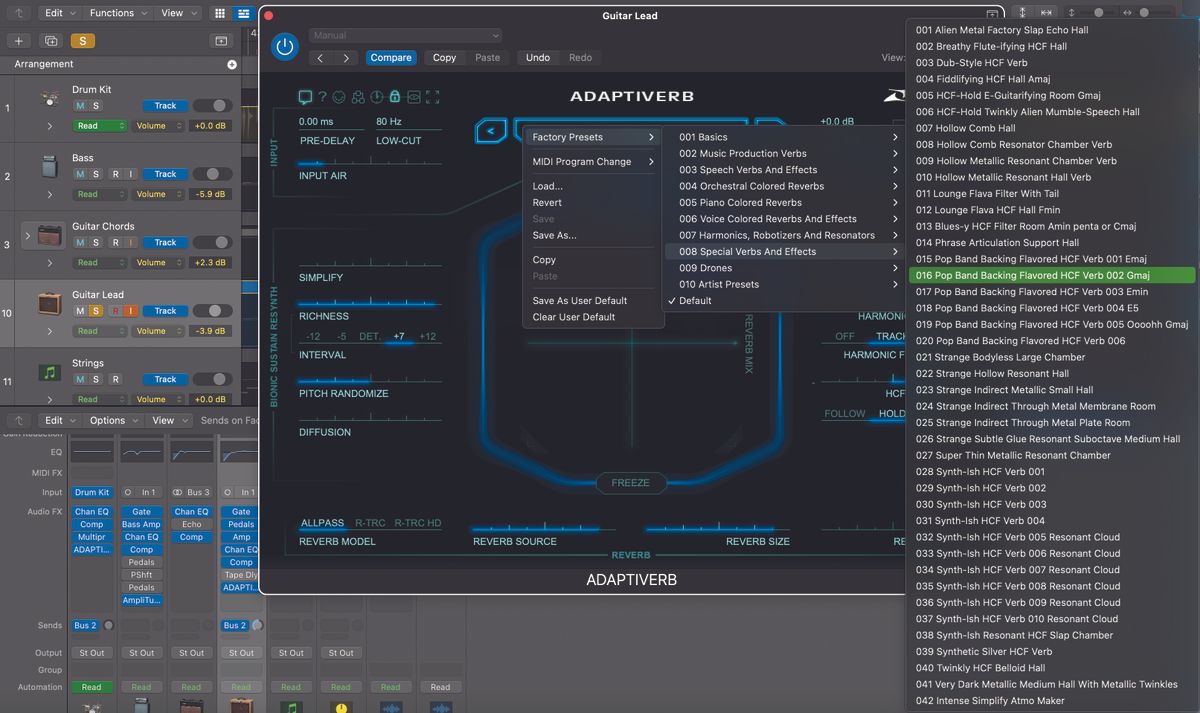The width and height of the screenshot is (1200, 713).
Task: Click the ADAPTI plugin slot in mixer
Action: click(x=91, y=549)
